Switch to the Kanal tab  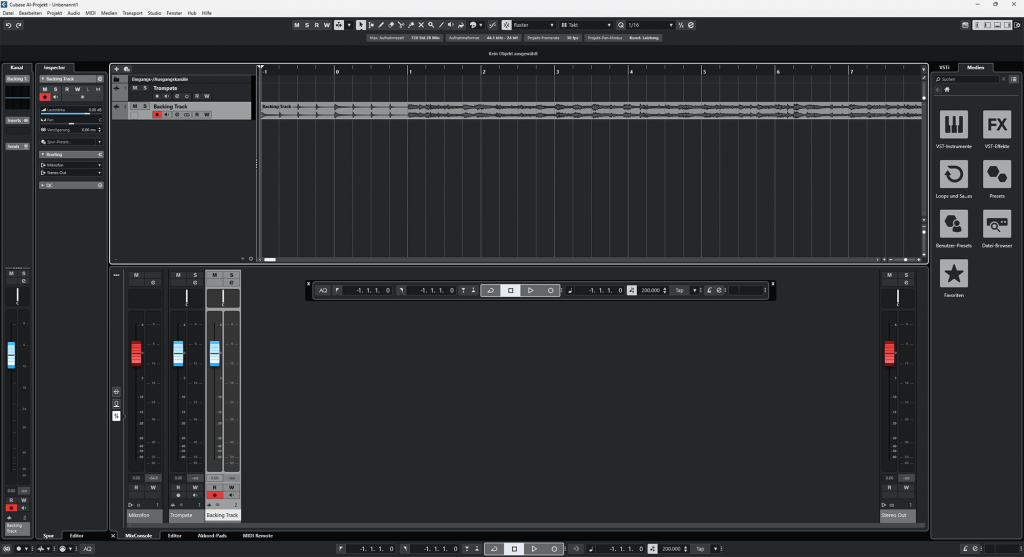[17, 67]
